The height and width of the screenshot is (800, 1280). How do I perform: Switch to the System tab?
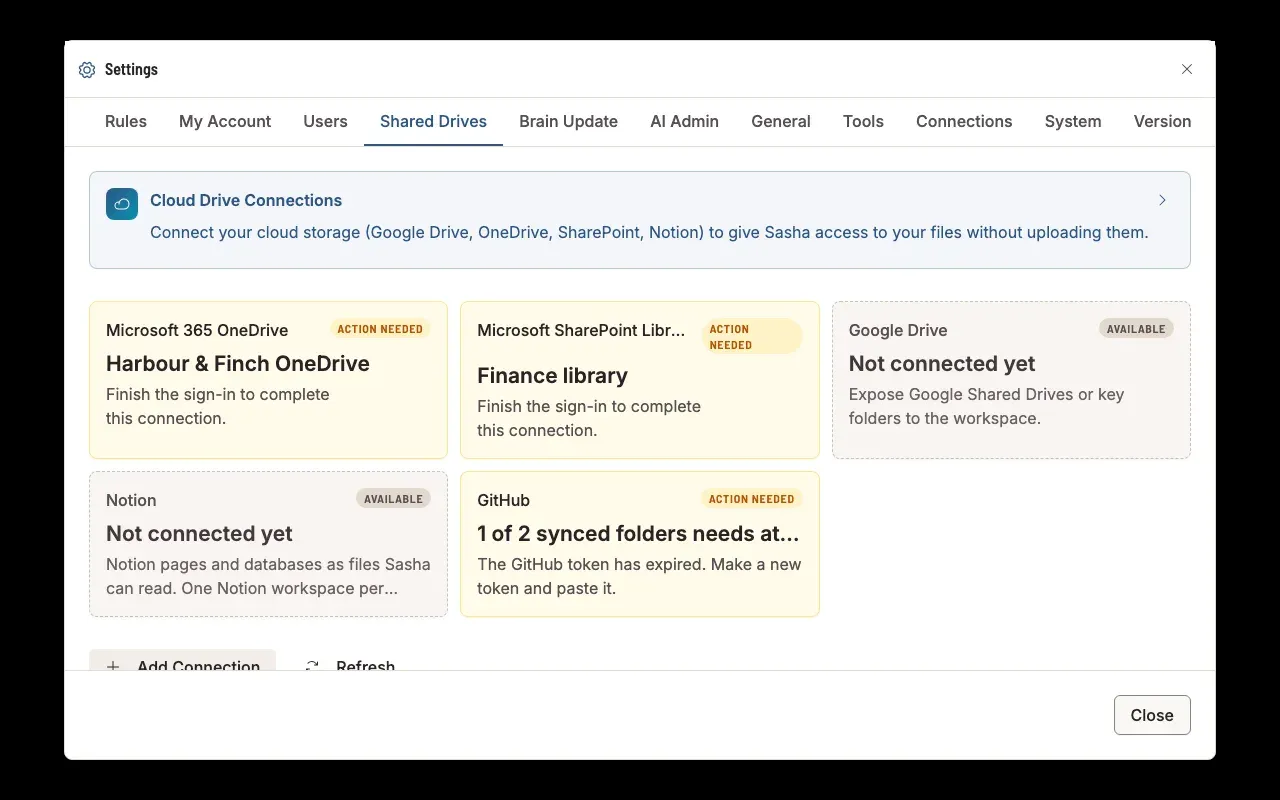(x=1073, y=121)
